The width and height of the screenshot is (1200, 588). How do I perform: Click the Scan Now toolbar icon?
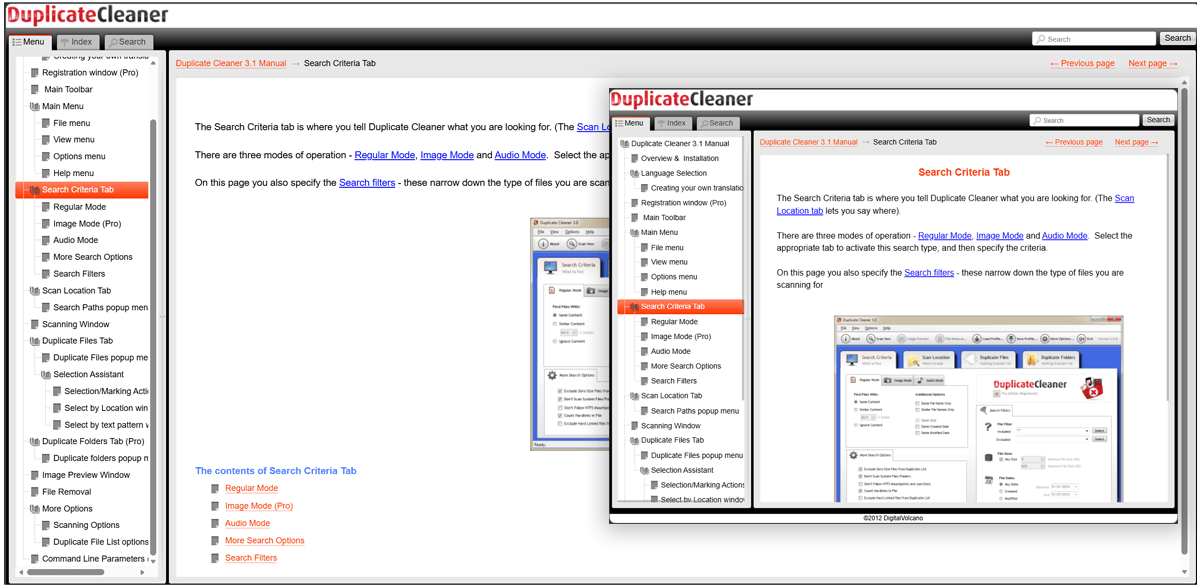870,338
